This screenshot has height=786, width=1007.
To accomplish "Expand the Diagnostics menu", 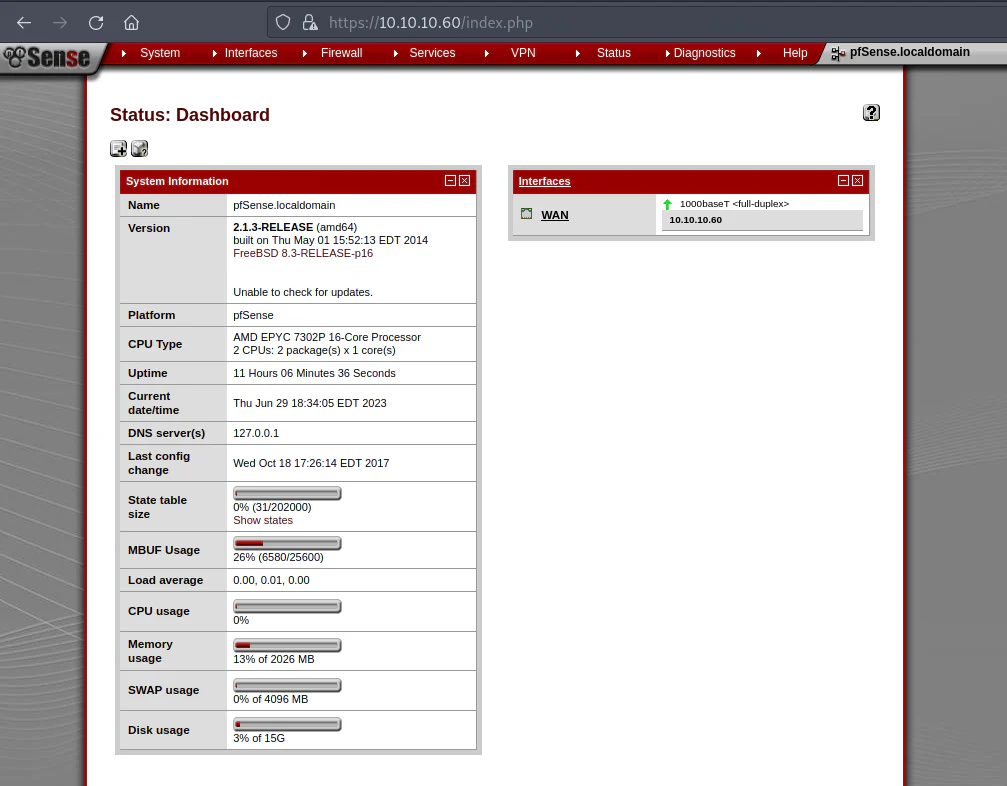I will pyautogui.click(x=705, y=53).
